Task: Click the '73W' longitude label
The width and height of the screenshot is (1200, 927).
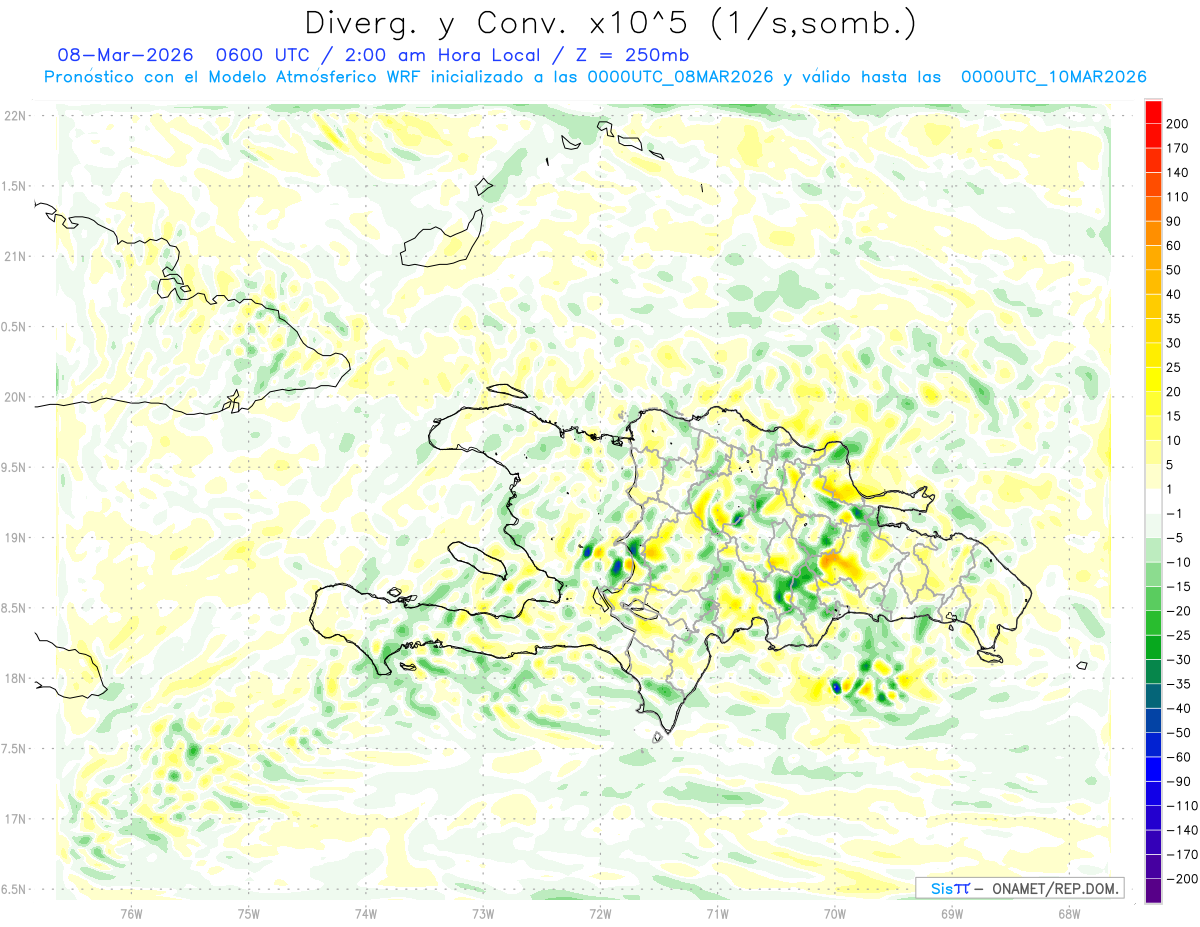Action: (x=483, y=914)
